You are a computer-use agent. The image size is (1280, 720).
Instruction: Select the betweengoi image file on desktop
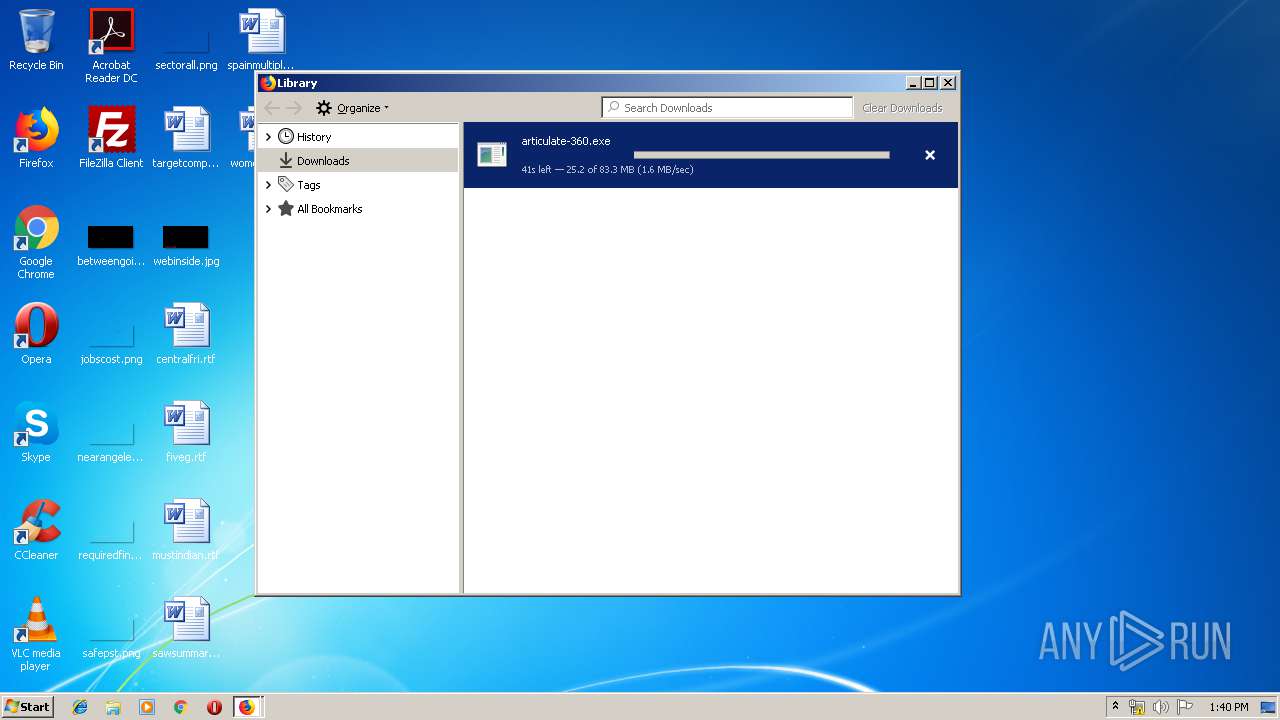pyautogui.click(x=111, y=247)
